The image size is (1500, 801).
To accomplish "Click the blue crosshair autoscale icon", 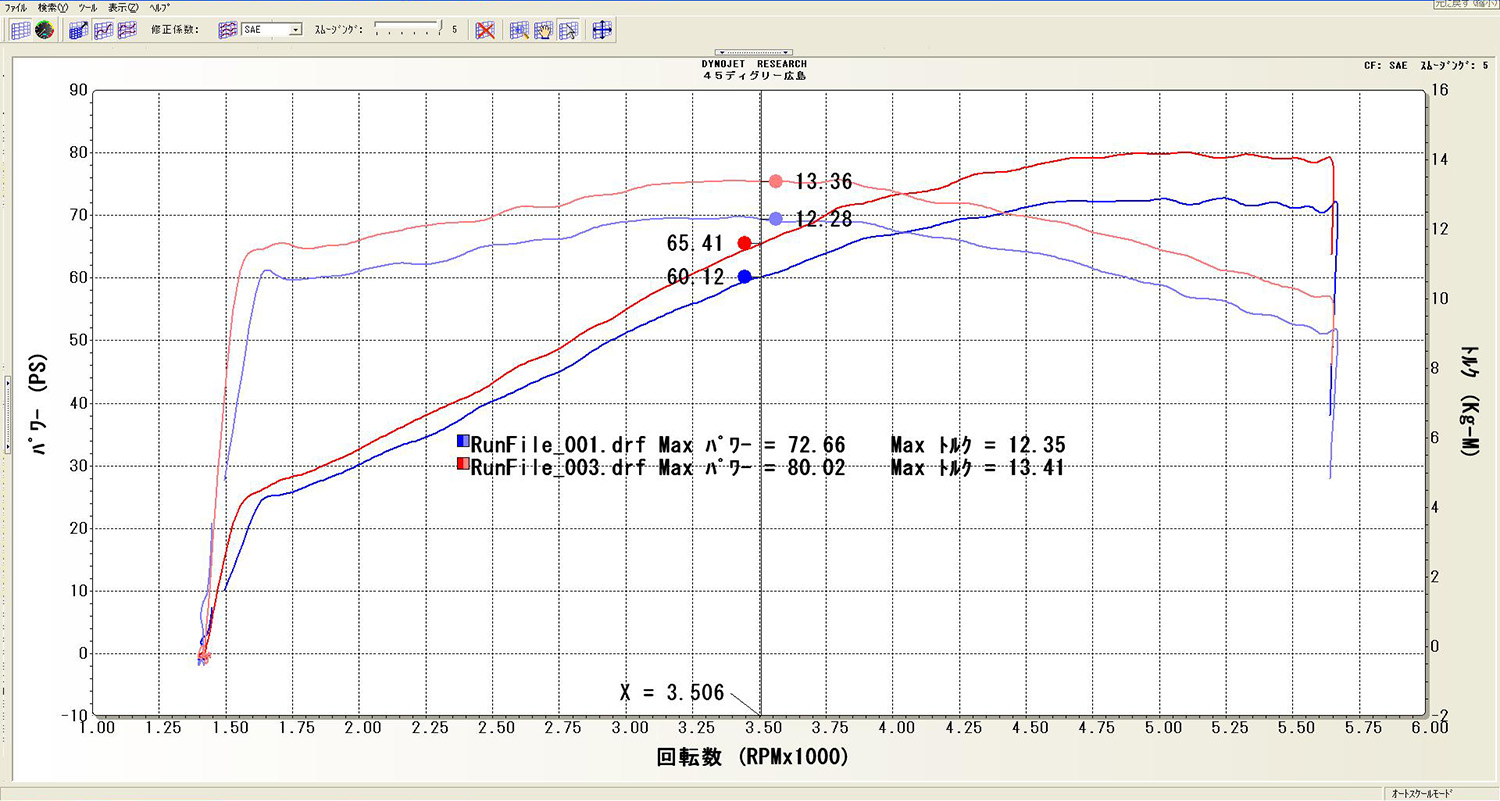I will coord(602,30).
